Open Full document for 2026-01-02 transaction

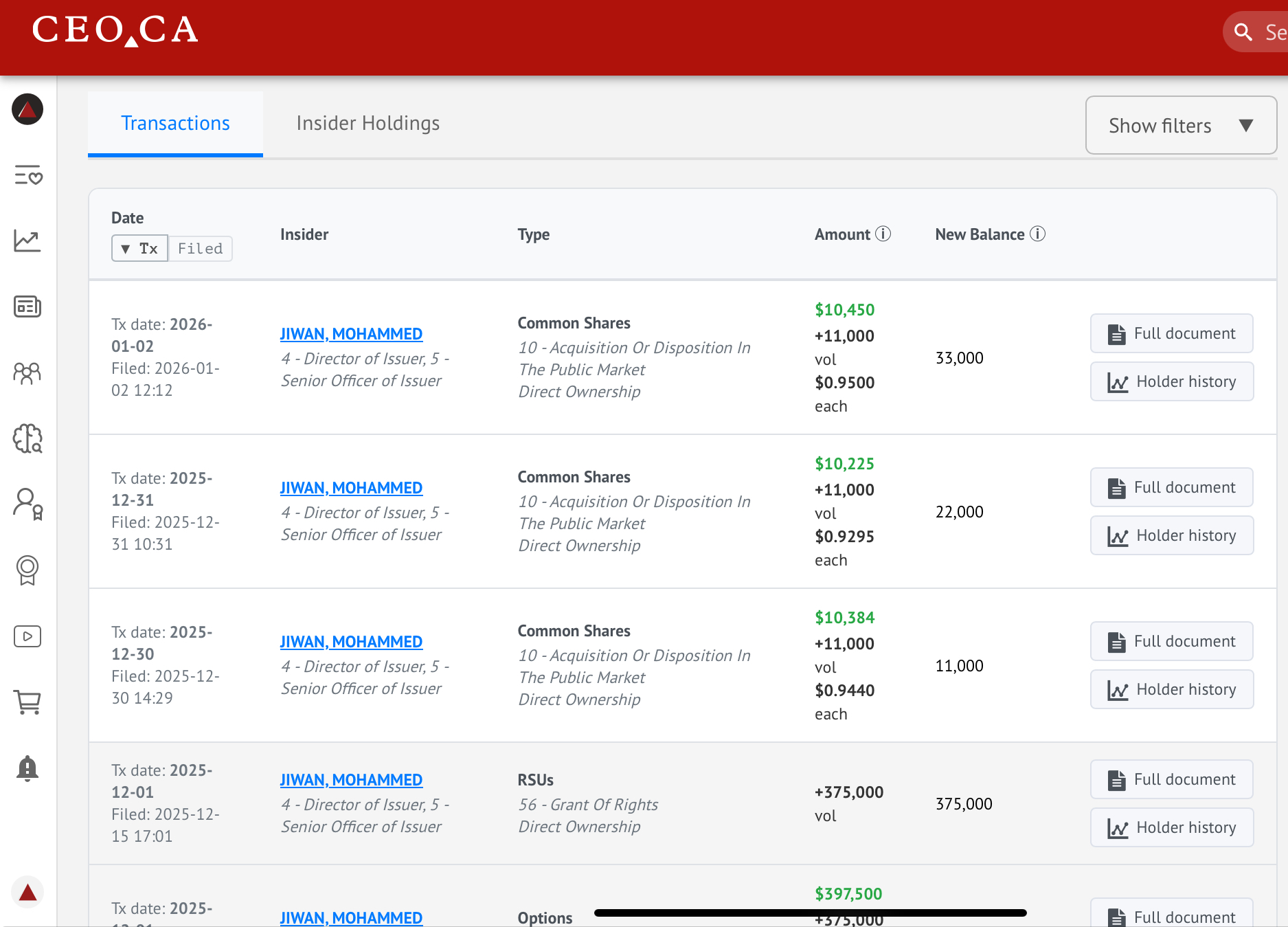[x=1171, y=334]
